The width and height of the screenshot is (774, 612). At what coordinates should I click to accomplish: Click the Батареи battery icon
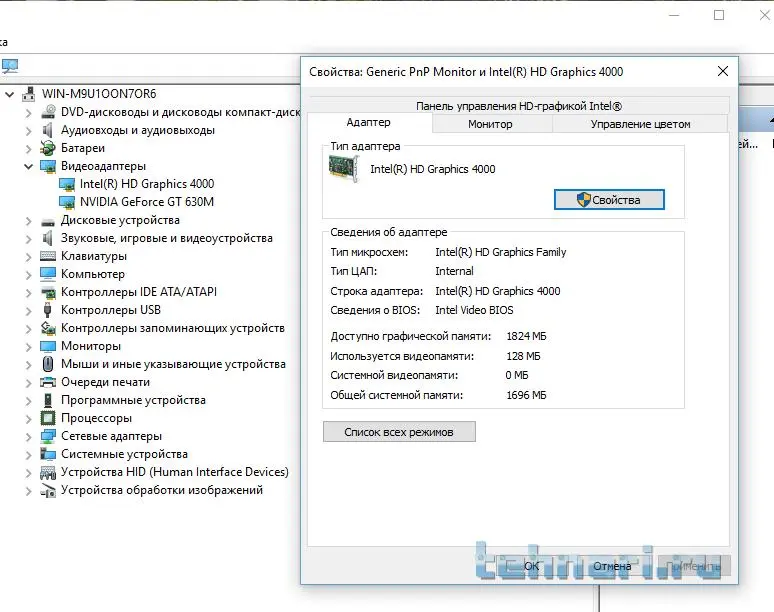(48, 148)
